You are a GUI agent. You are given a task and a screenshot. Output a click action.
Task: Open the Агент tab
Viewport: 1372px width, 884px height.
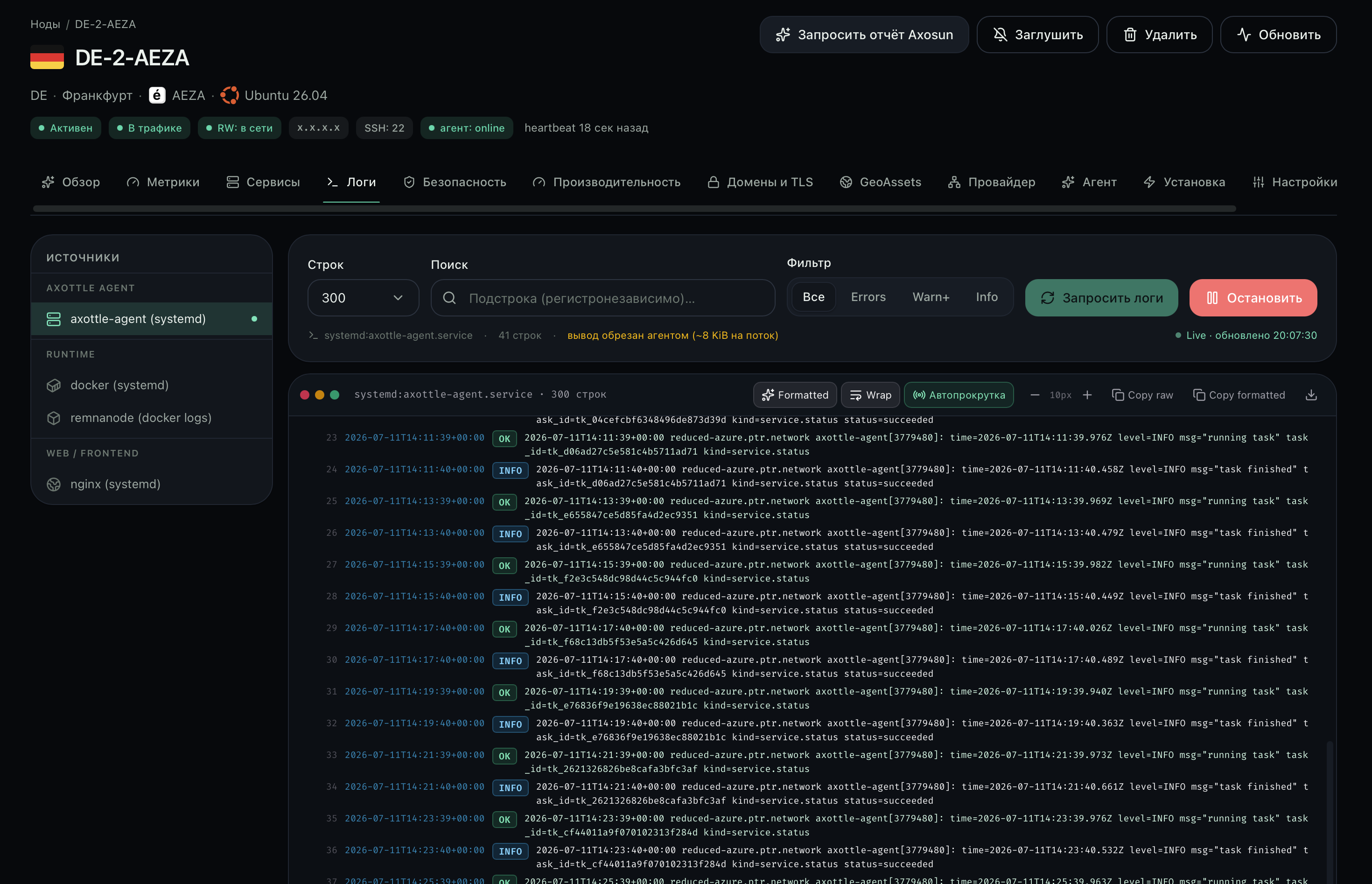(1090, 182)
